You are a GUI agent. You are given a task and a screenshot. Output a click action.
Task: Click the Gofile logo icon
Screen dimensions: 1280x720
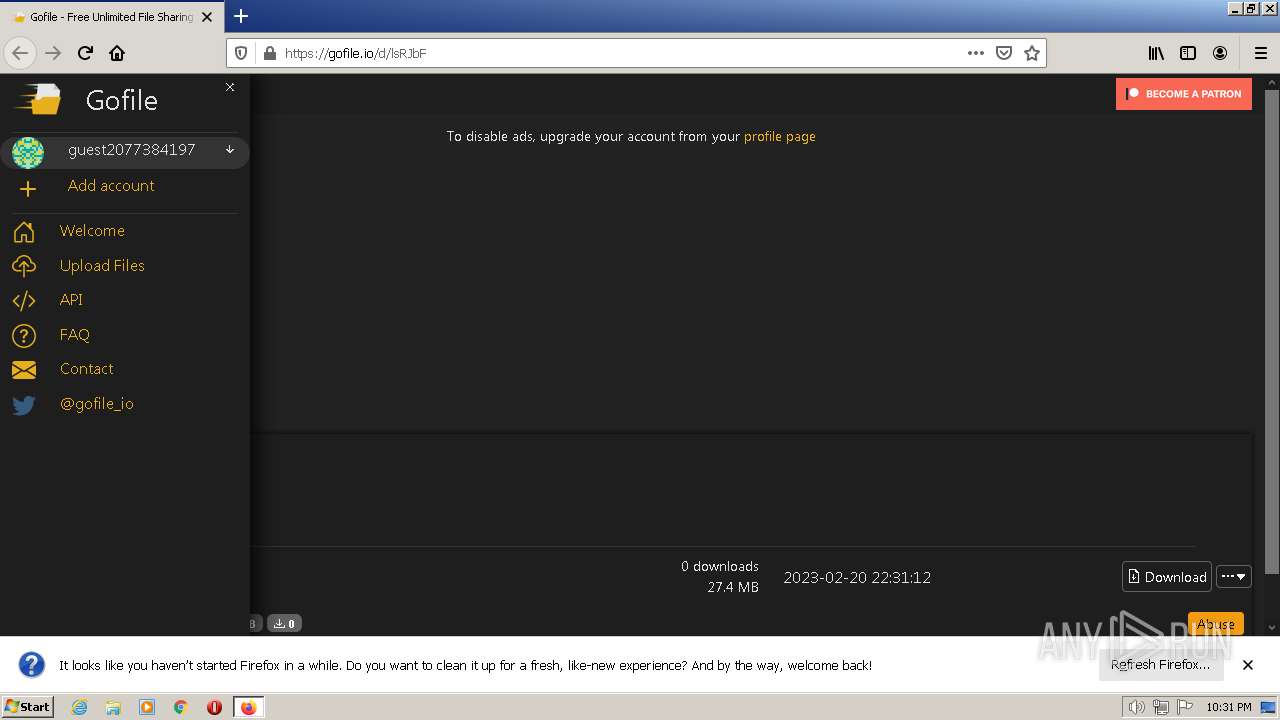pos(37,100)
